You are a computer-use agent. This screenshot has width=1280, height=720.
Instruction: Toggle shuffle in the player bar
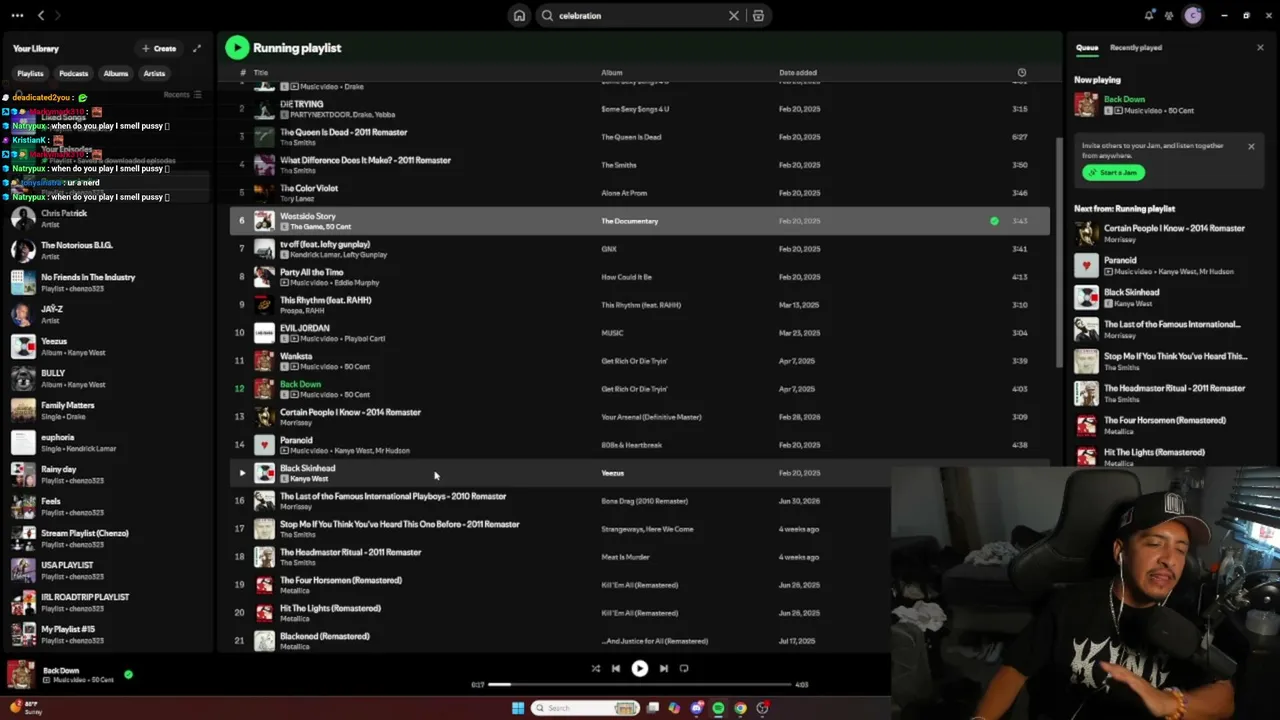click(x=595, y=668)
